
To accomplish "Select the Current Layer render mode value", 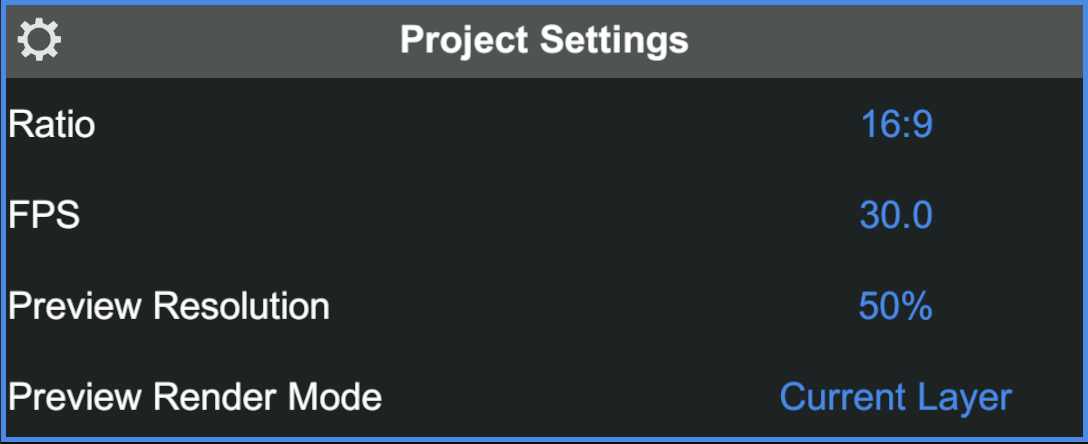I will point(896,397).
